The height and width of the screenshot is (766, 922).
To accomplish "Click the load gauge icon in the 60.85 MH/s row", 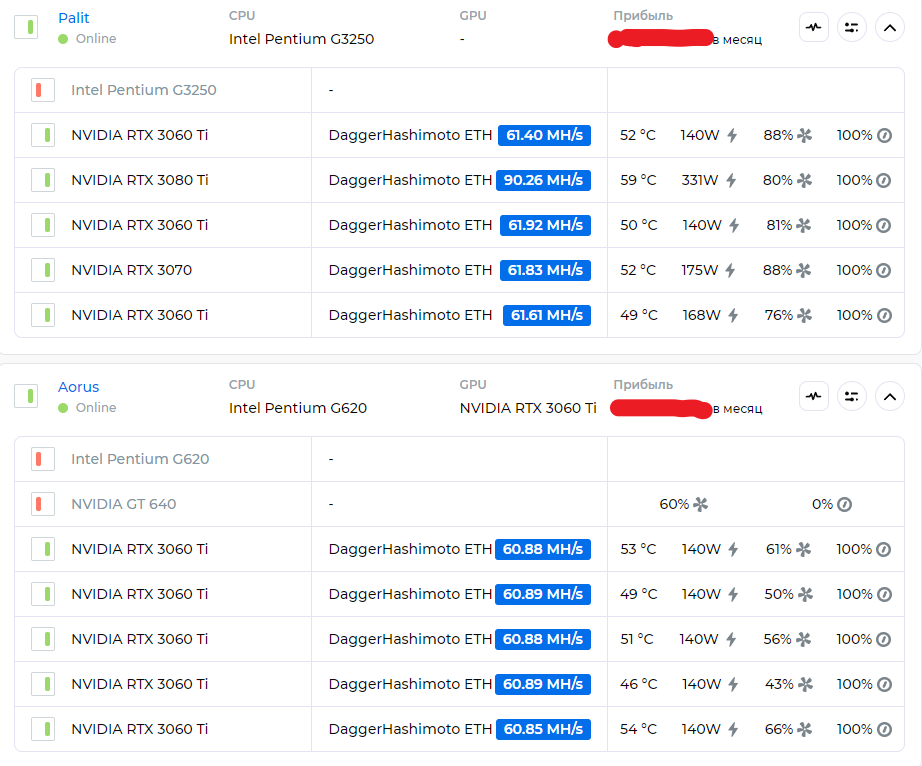I will (x=884, y=730).
